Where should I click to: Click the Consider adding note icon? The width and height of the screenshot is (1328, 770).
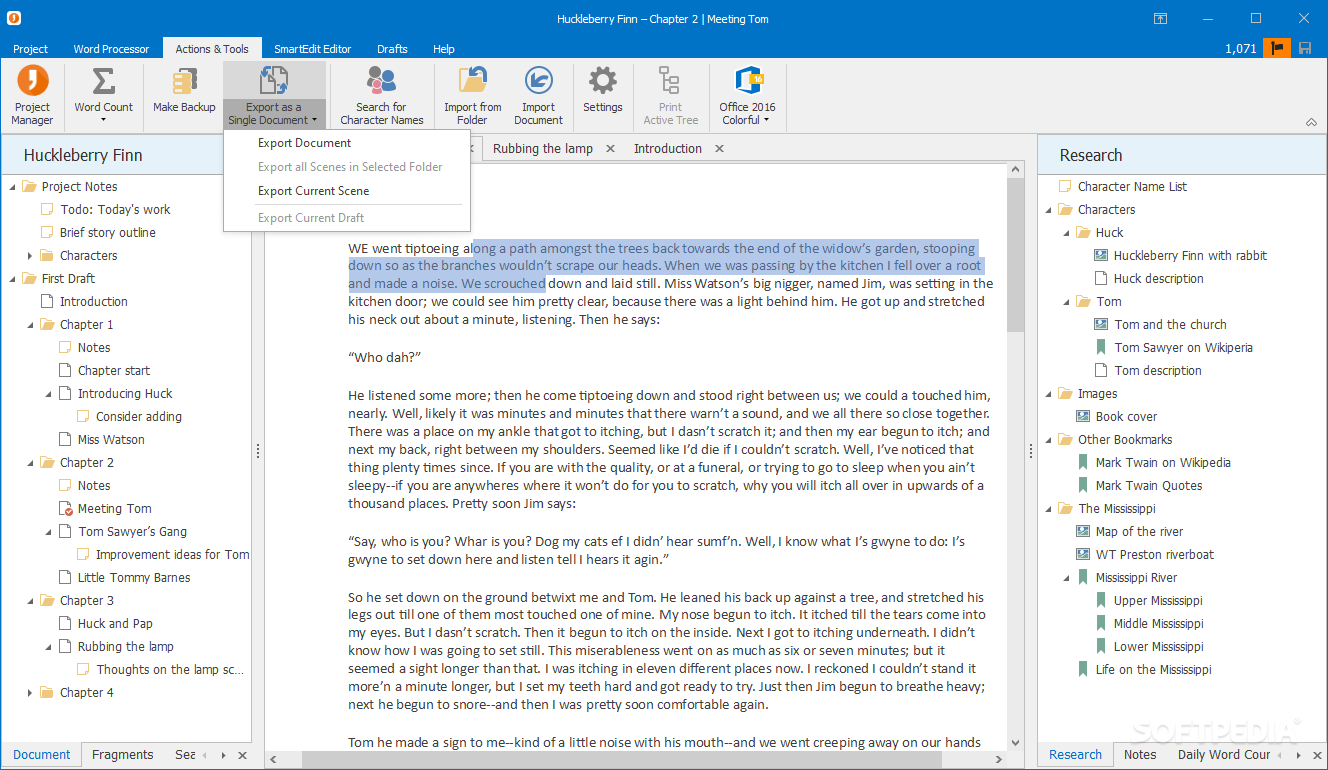(x=83, y=417)
